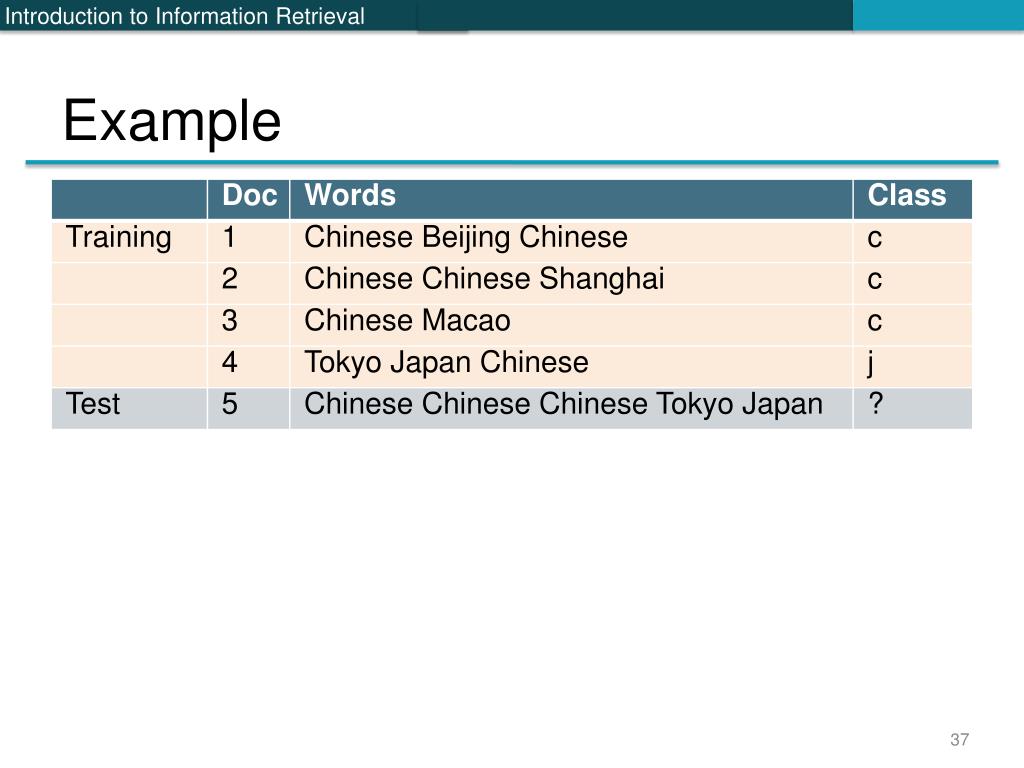This screenshot has width=1024, height=768.
Task: Click the 'Introduction to Information Retrieval' header text
Action: tap(185, 16)
